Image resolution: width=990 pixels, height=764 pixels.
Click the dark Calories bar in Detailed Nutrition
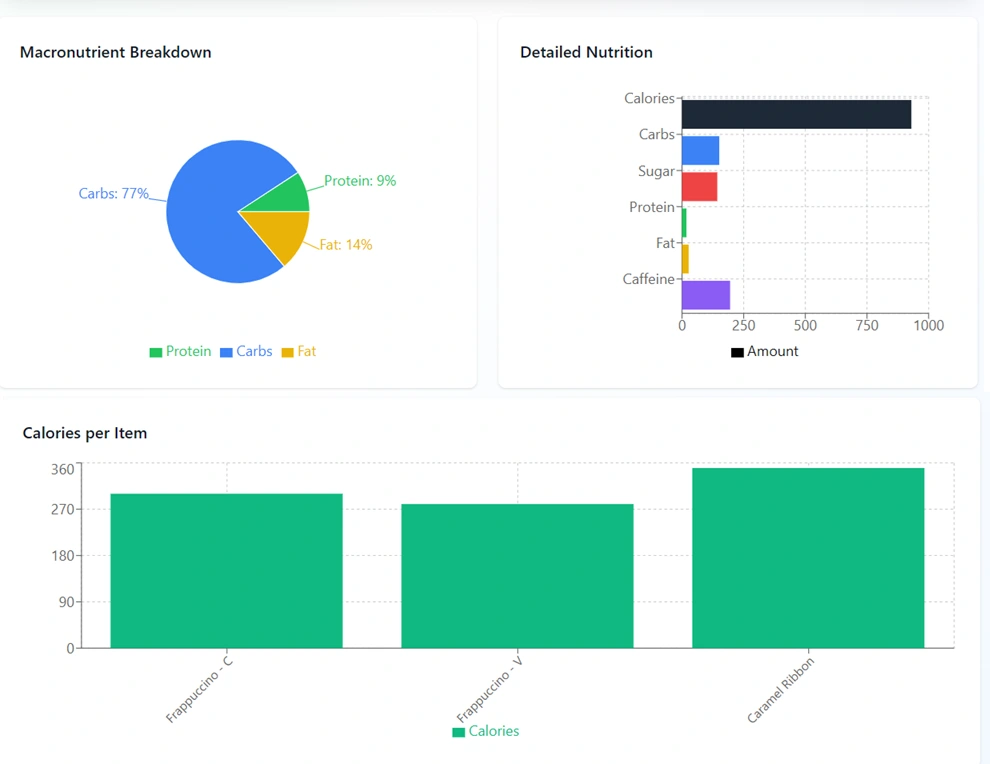pos(796,114)
